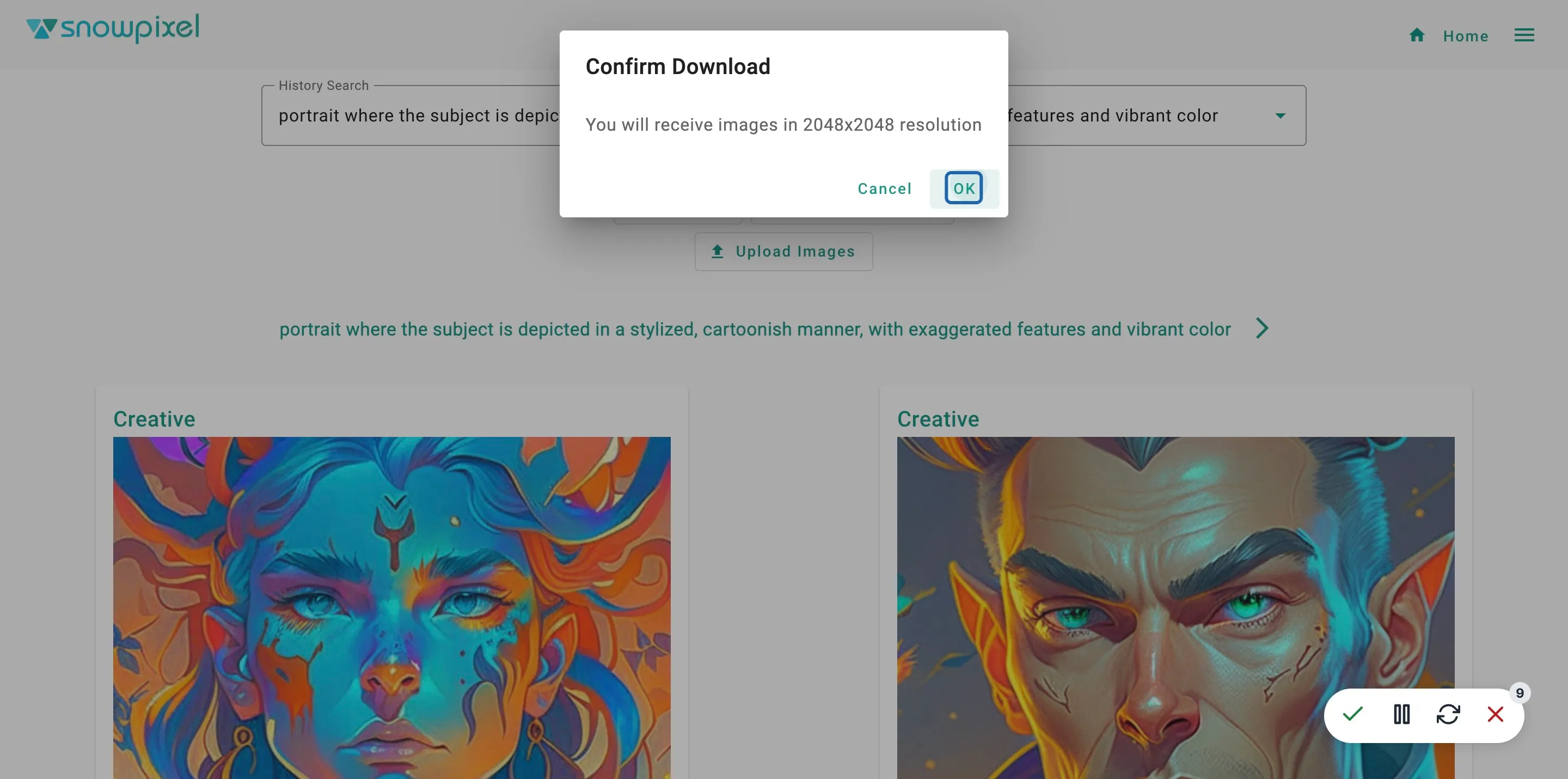This screenshot has height=779, width=1568.
Task: Go to the Home link
Action: pyautogui.click(x=1465, y=36)
